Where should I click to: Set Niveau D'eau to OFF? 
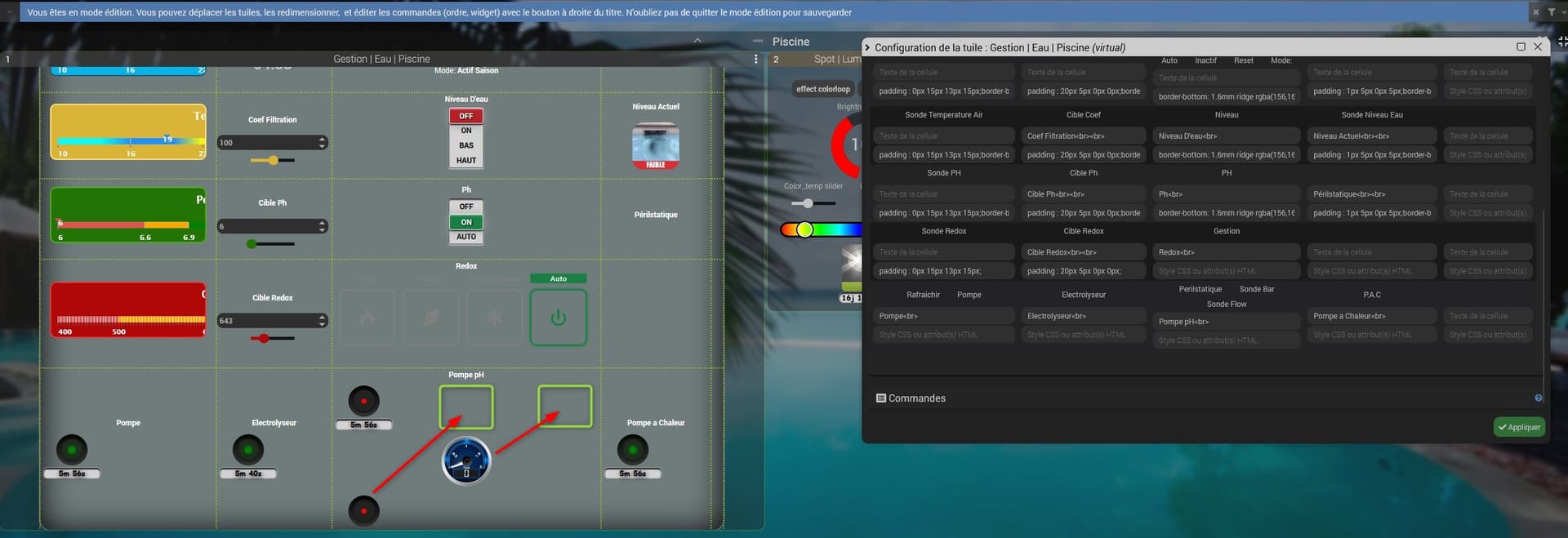[x=465, y=116]
